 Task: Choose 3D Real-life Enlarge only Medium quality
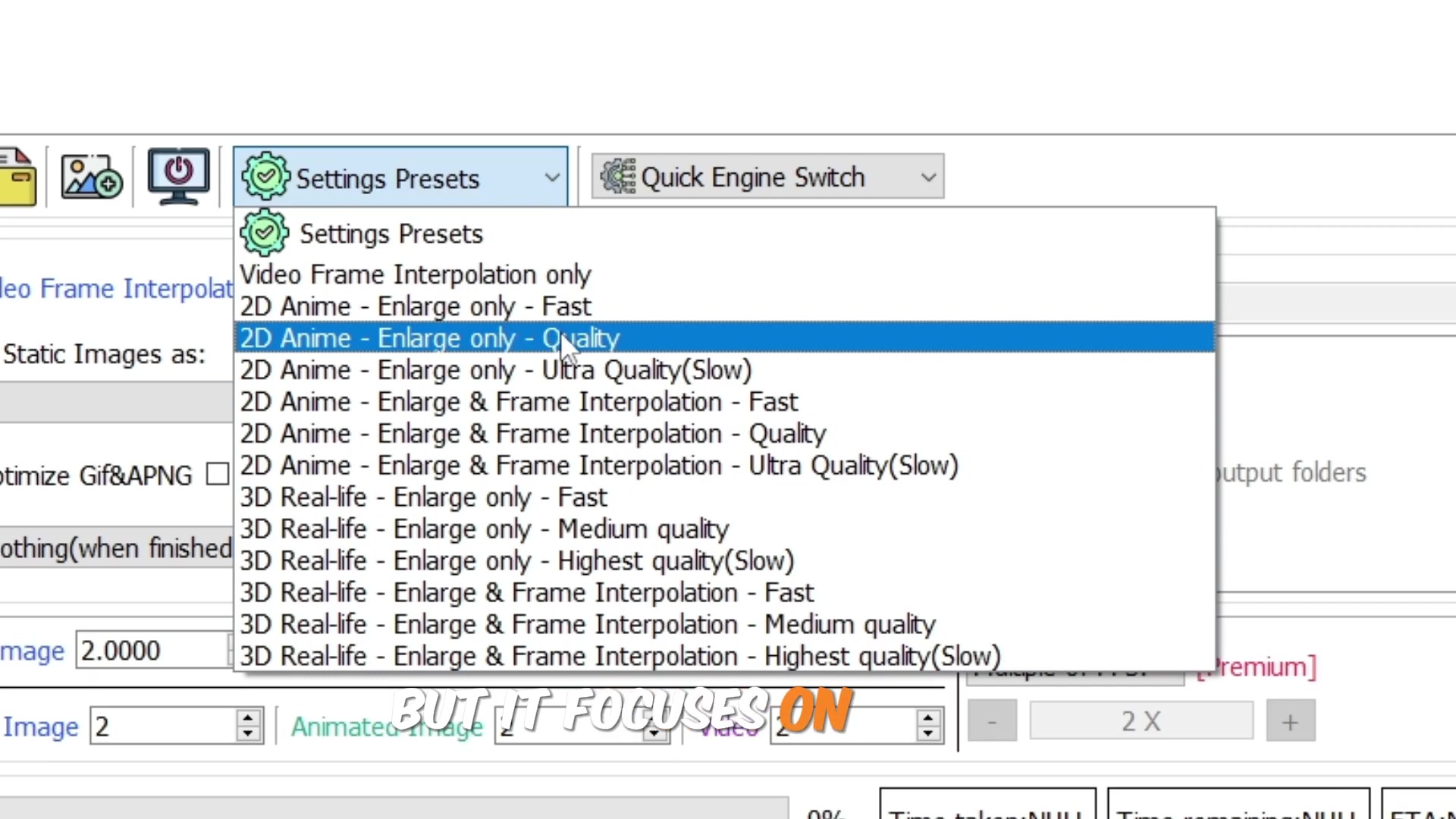click(484, 529)
